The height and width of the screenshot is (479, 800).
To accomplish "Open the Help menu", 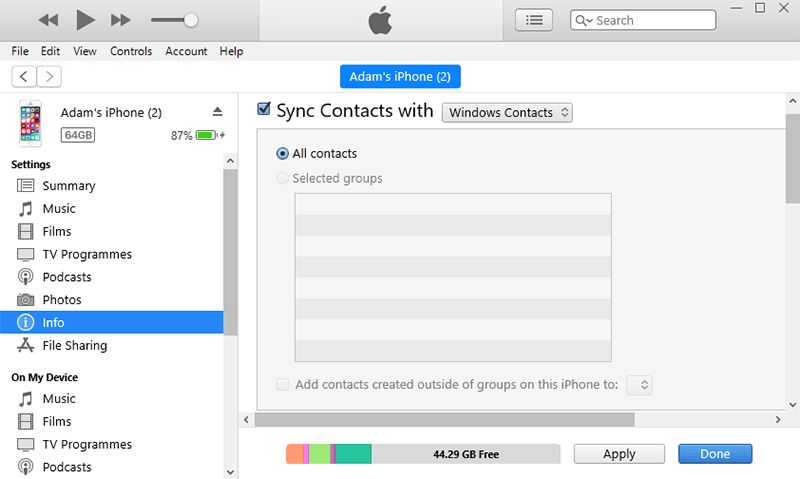I will [x=231, y=51].
